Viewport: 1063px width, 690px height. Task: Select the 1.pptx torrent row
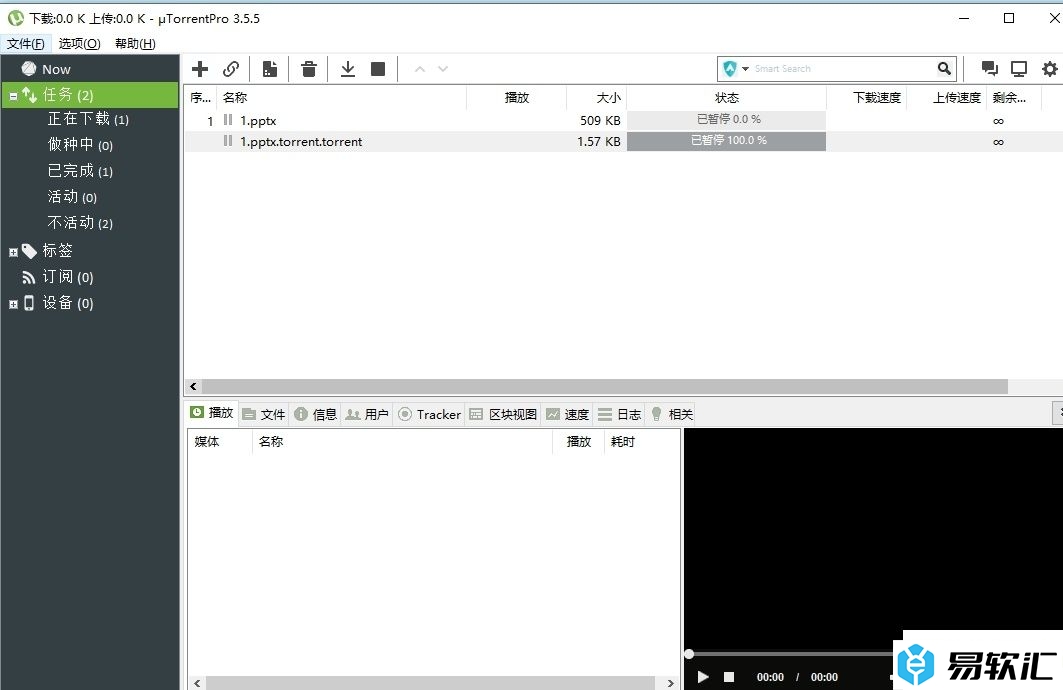pos(623,121)
